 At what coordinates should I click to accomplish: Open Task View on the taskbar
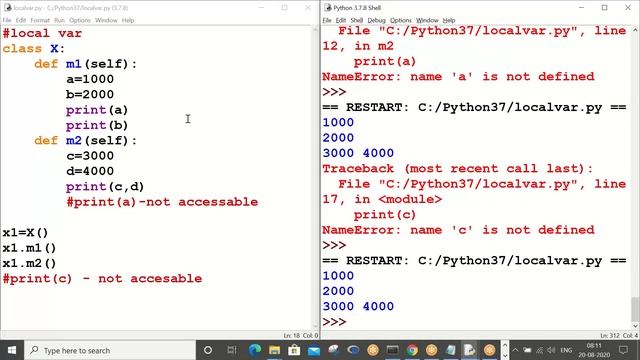pyautogui.click(x=232, y=350)
